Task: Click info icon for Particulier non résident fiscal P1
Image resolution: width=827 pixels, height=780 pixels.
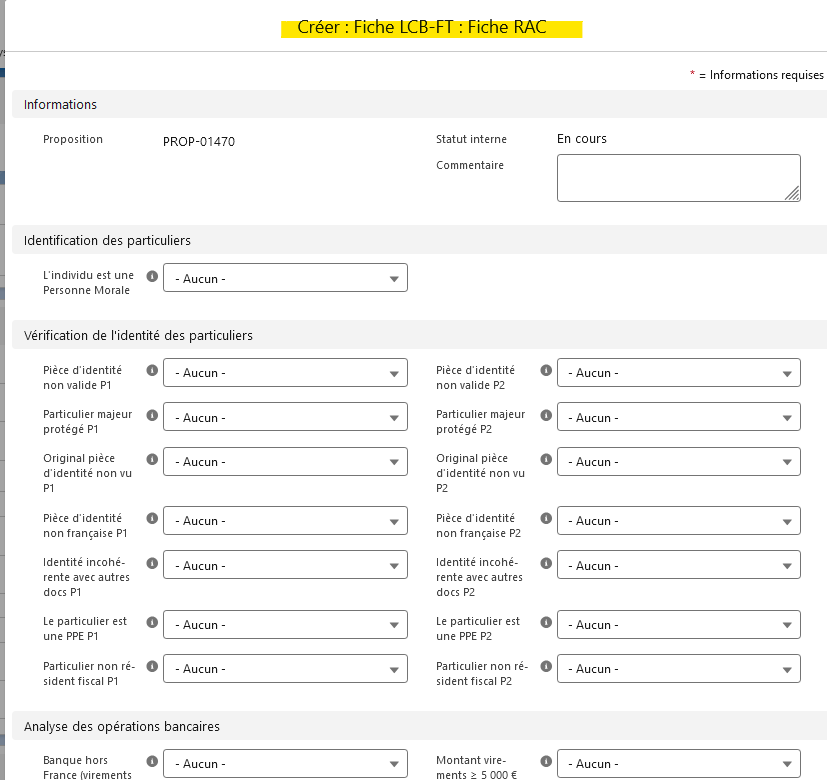Action: click(x=153, y=666)
